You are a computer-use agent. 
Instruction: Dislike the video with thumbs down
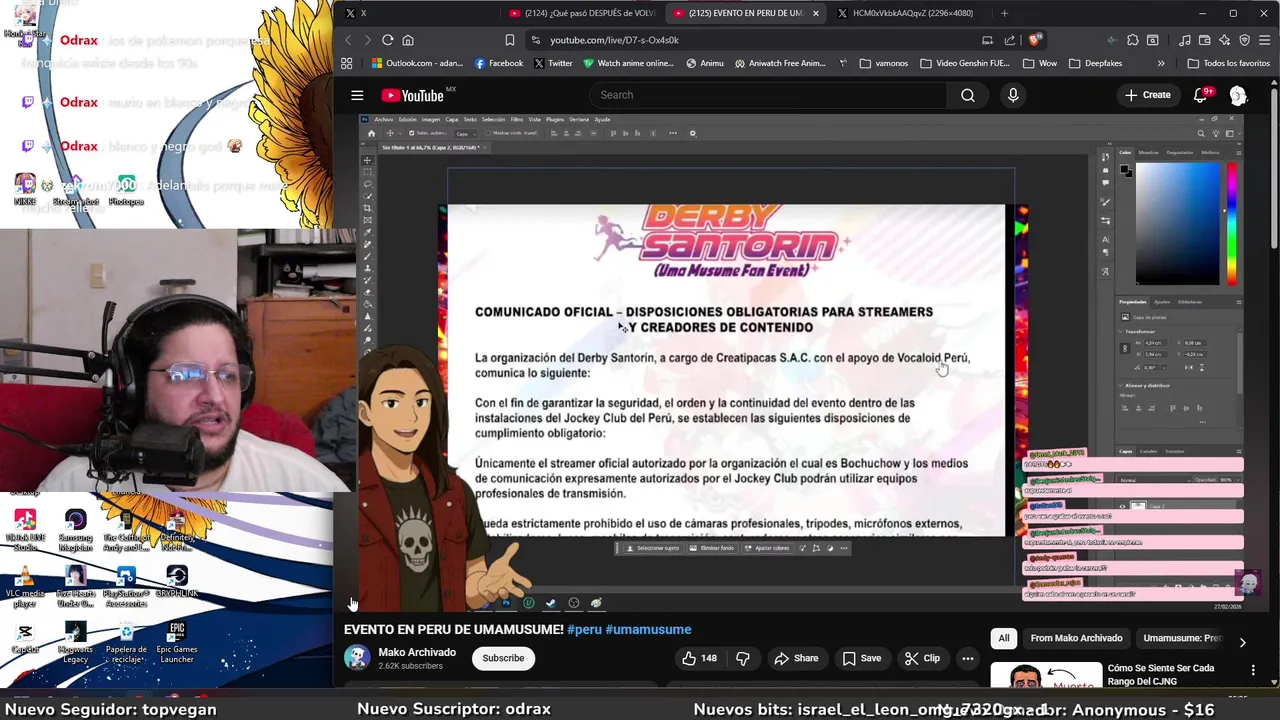coord(742,658)
